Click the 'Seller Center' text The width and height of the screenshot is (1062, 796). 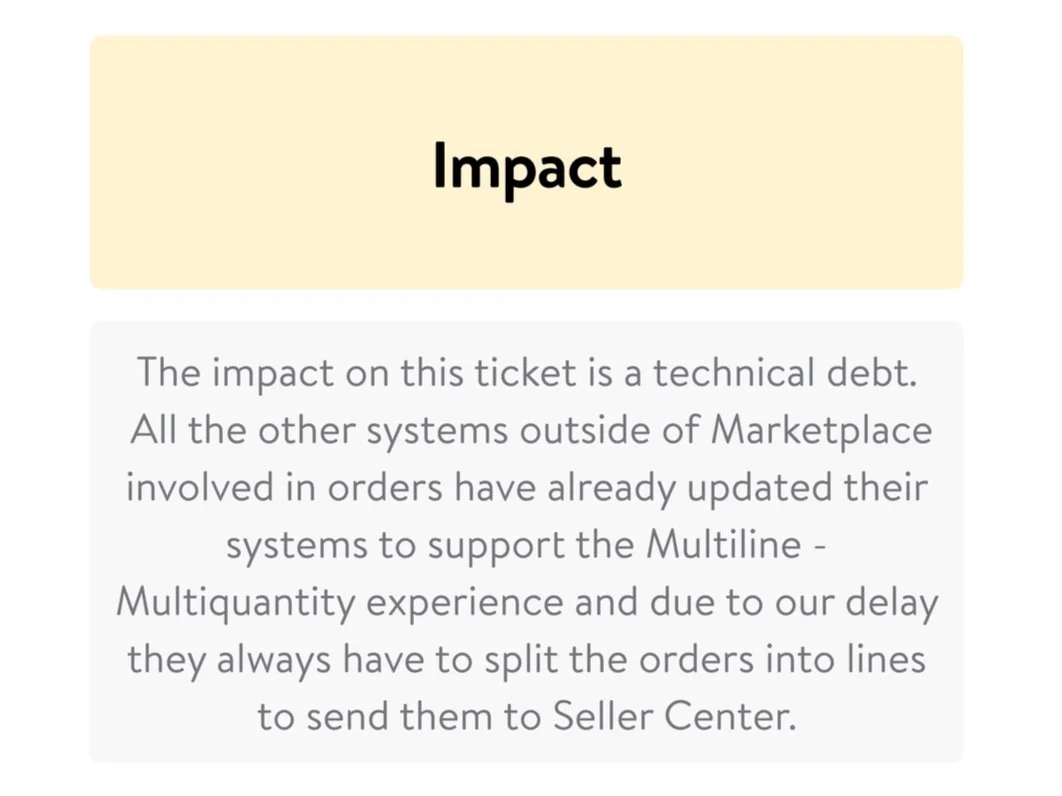coord(674,716)
